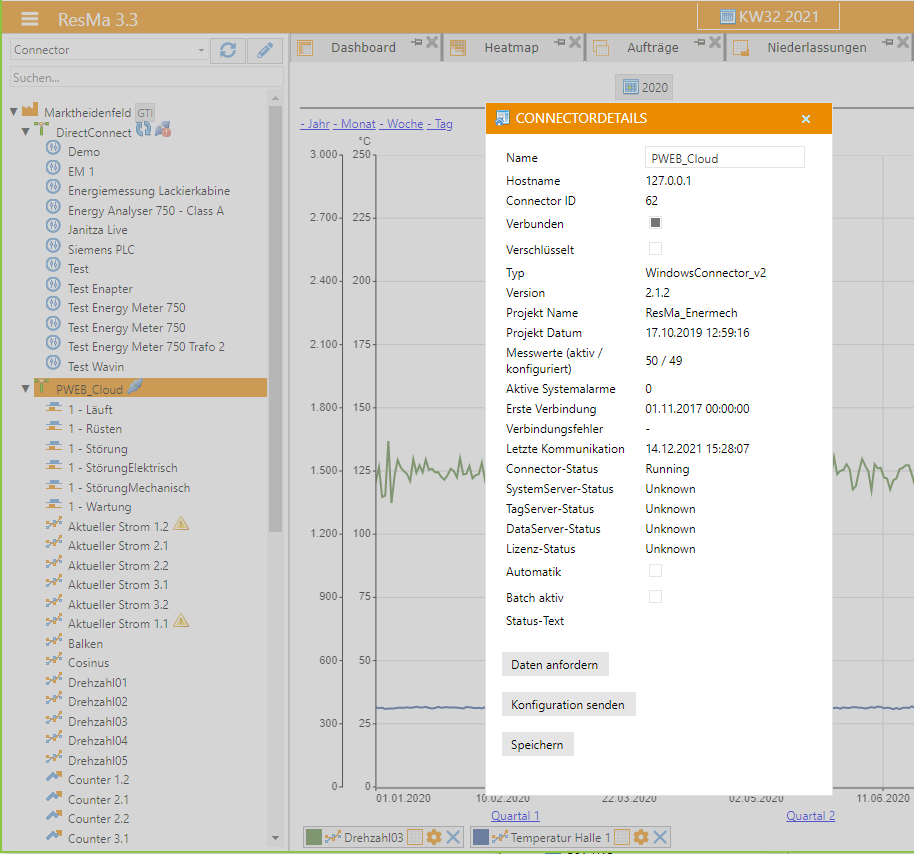Switch to the Aufträge tab

click(x=652, y=47)
